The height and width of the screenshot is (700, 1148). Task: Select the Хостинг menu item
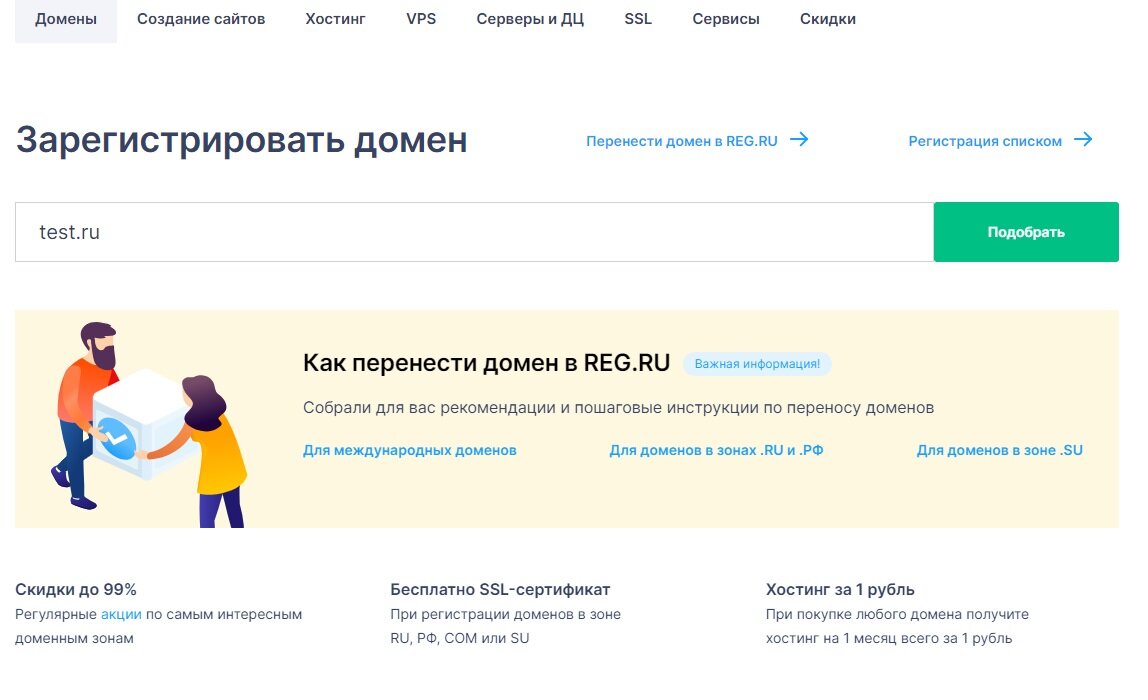point(335,20)
